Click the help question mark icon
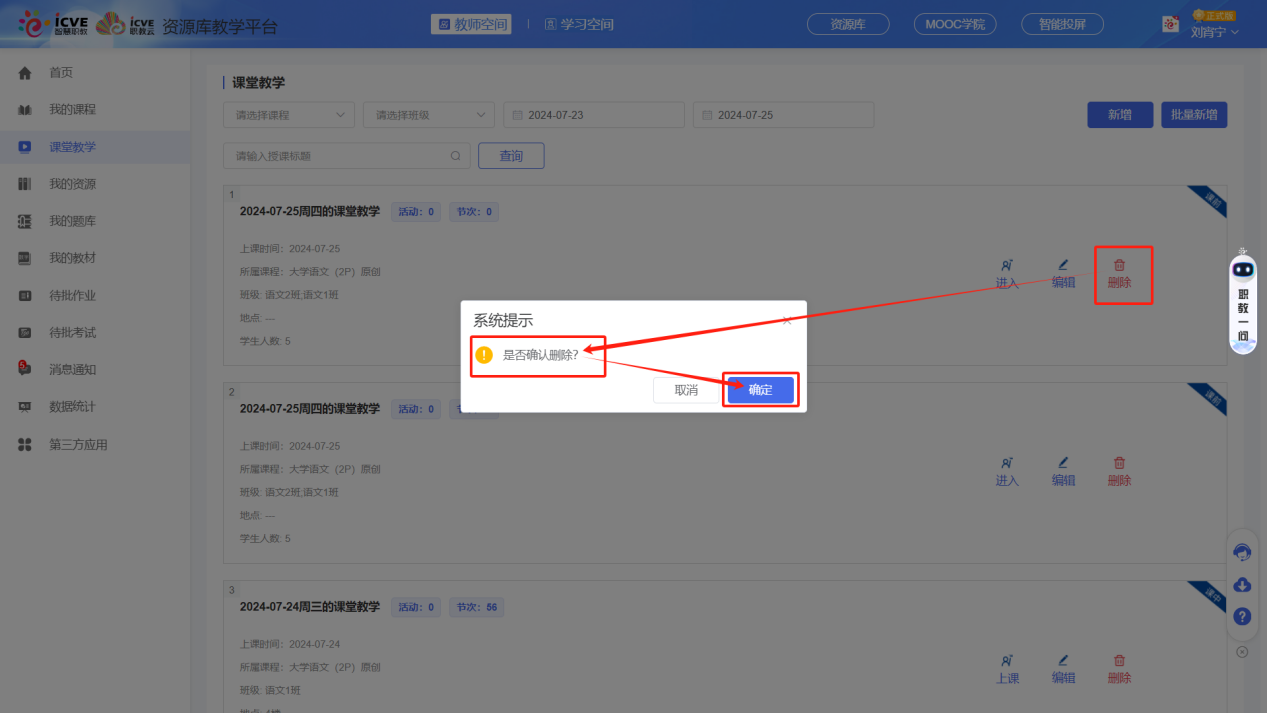The image size is (1267, 713). click(x=1242, y=617)
